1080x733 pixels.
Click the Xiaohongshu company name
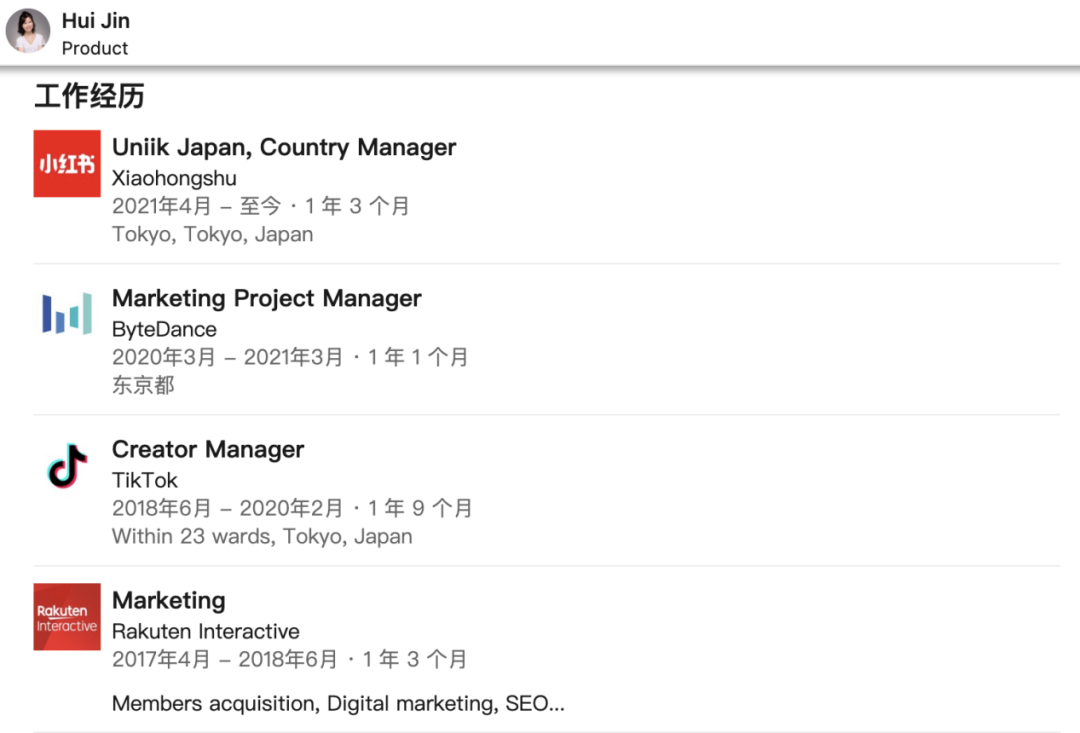pos(174,178)
